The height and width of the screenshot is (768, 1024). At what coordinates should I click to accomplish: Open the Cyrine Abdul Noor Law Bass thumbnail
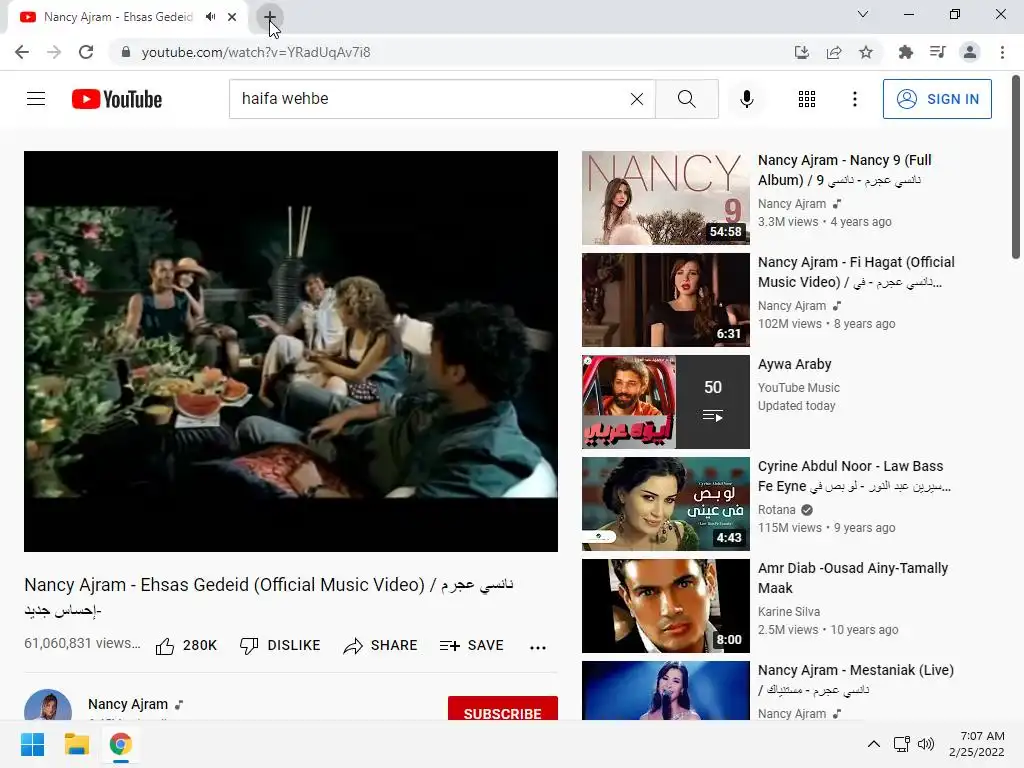pyautogui.click(x=665, y=504)
